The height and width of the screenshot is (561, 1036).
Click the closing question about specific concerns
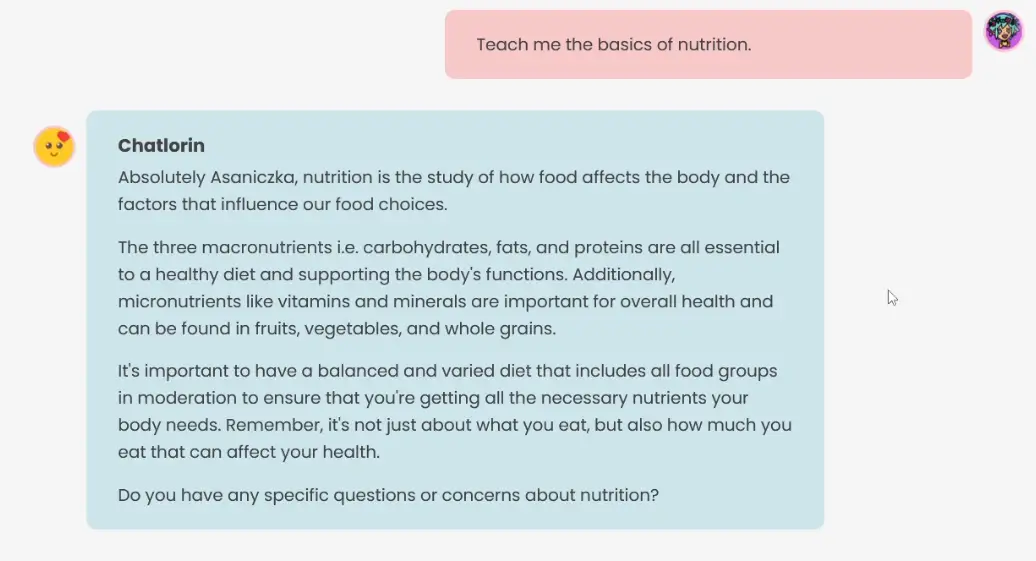tap(388, 495)
